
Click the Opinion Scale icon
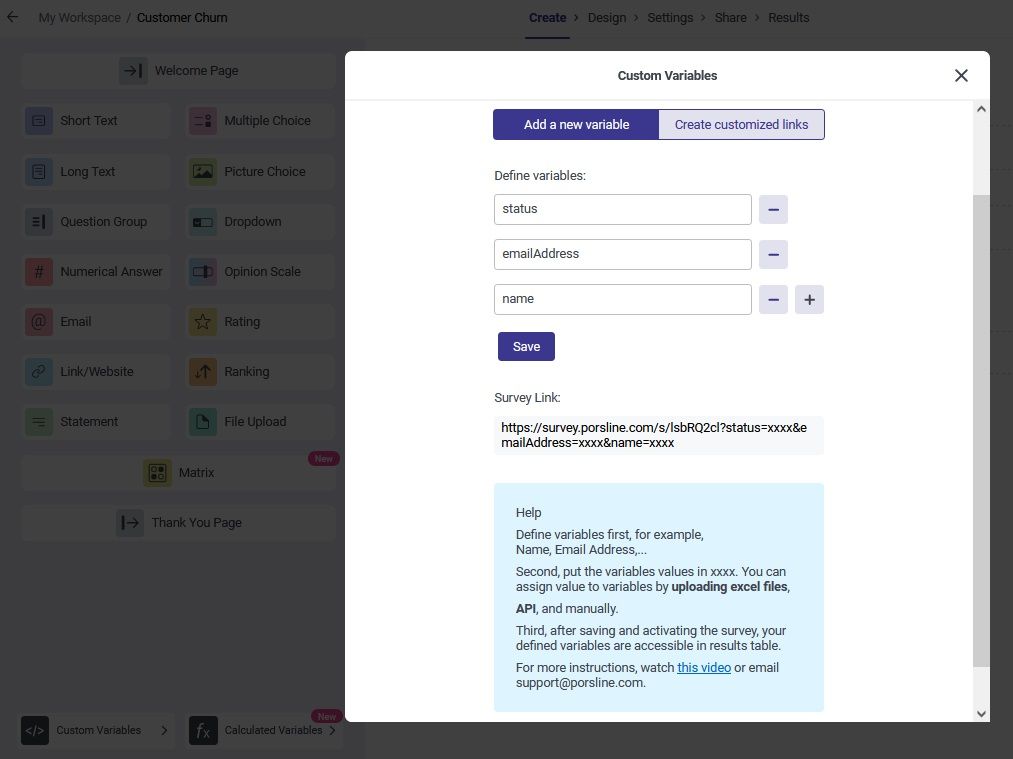[203, 272]
